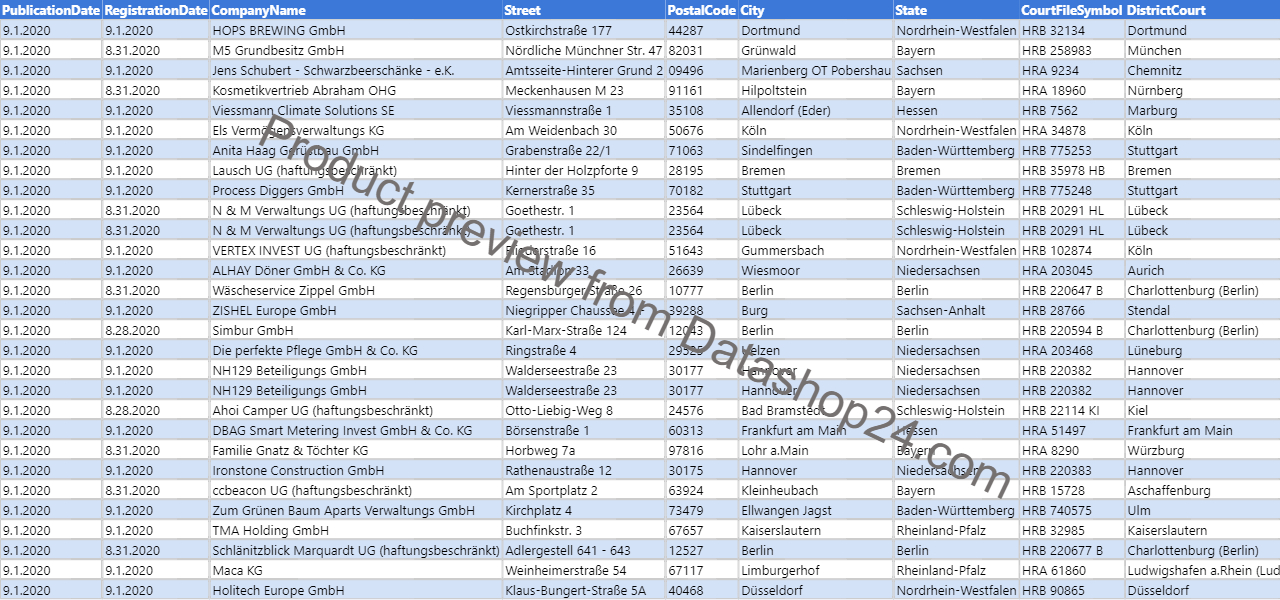Select district court Aschaffenburg
This screenshot has height=600, width=1280.
coord(1202,490)
